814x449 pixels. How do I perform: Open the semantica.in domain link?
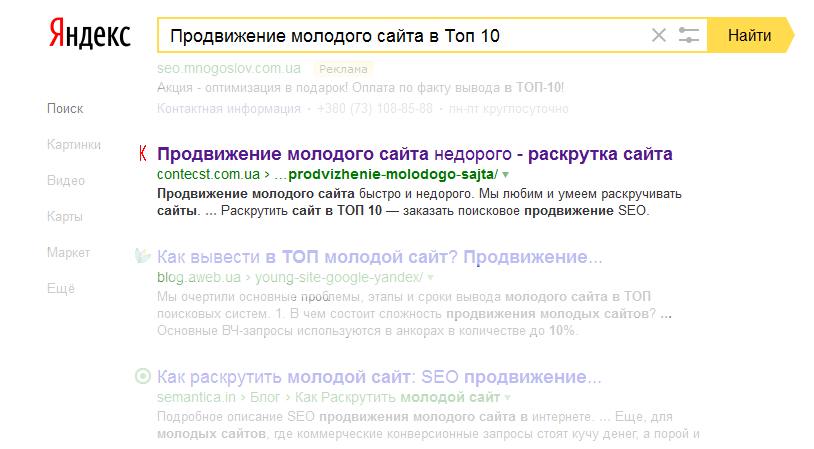[x=196, y=398]
